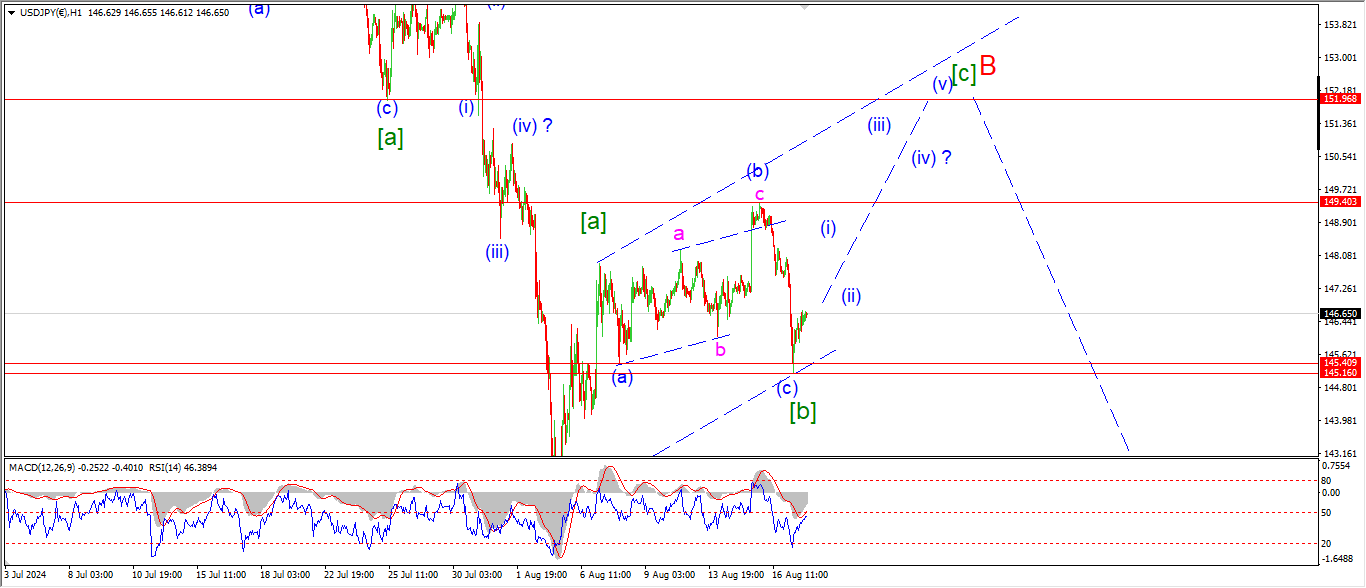The image size is (1366, 588).
Task: Select the blue (b) wave label
Action: pos(759,170)
